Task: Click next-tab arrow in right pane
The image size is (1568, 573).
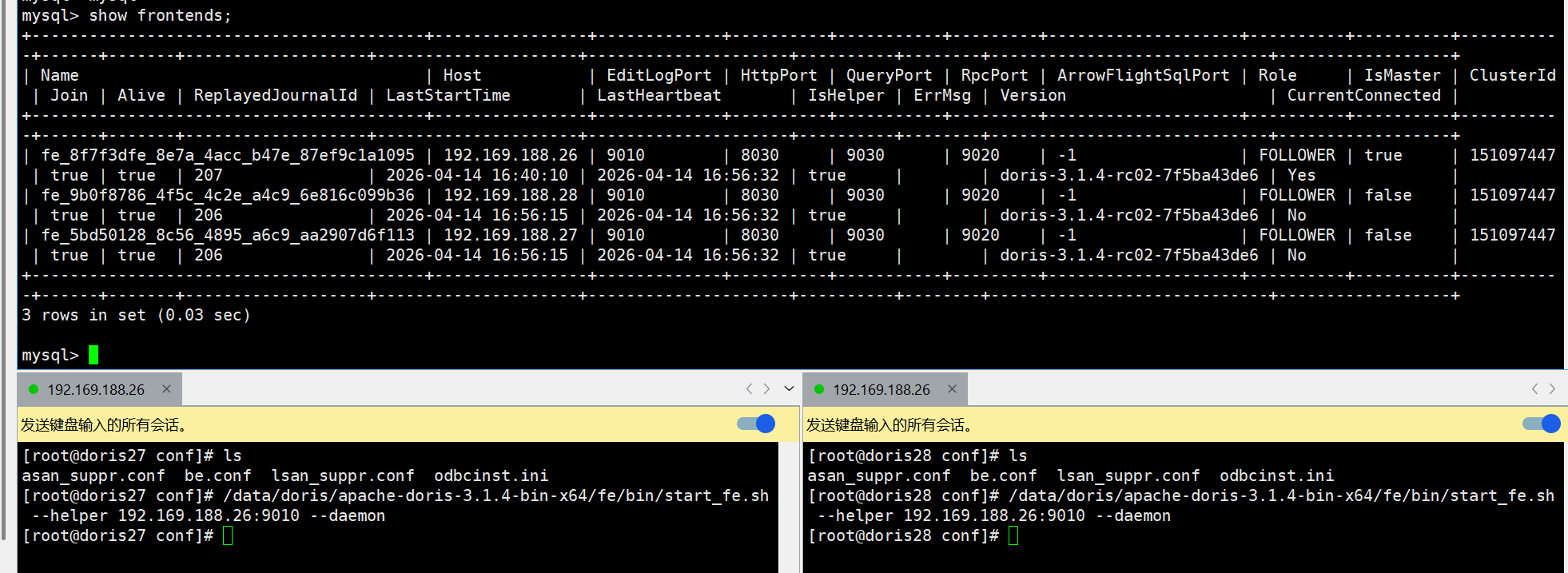Action: click(x=1552, y=389)
